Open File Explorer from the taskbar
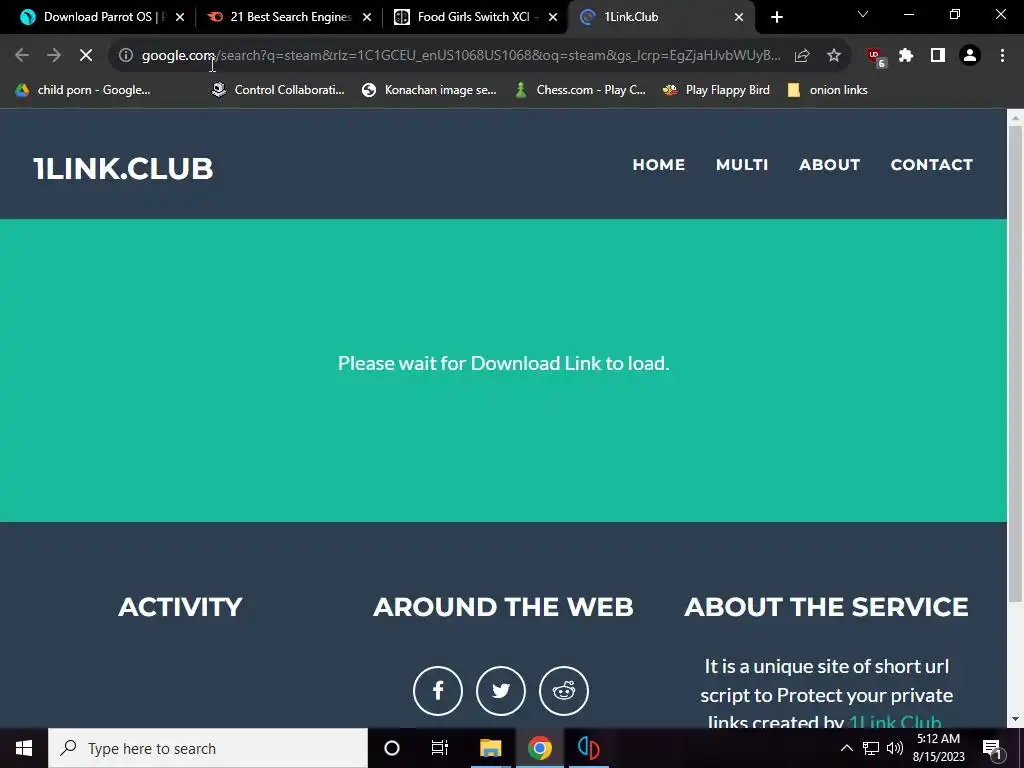Viewport: 1024px width, 768px height. pos(490,748)
